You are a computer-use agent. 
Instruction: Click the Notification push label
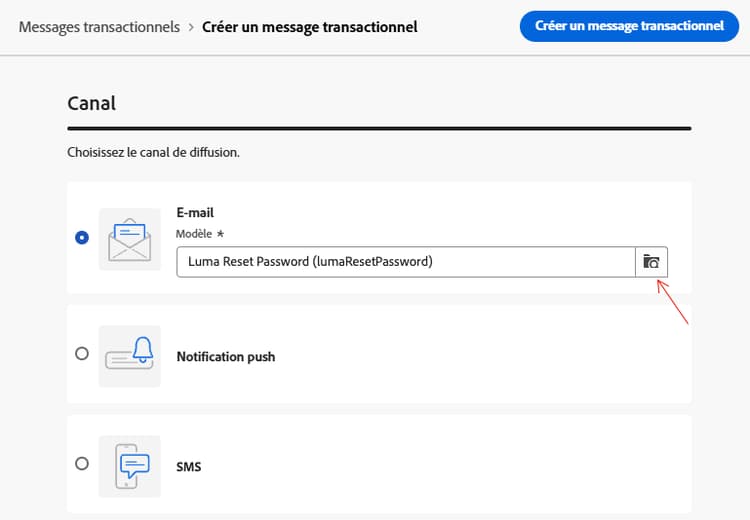pyautogui.click(x=226, y=357)
